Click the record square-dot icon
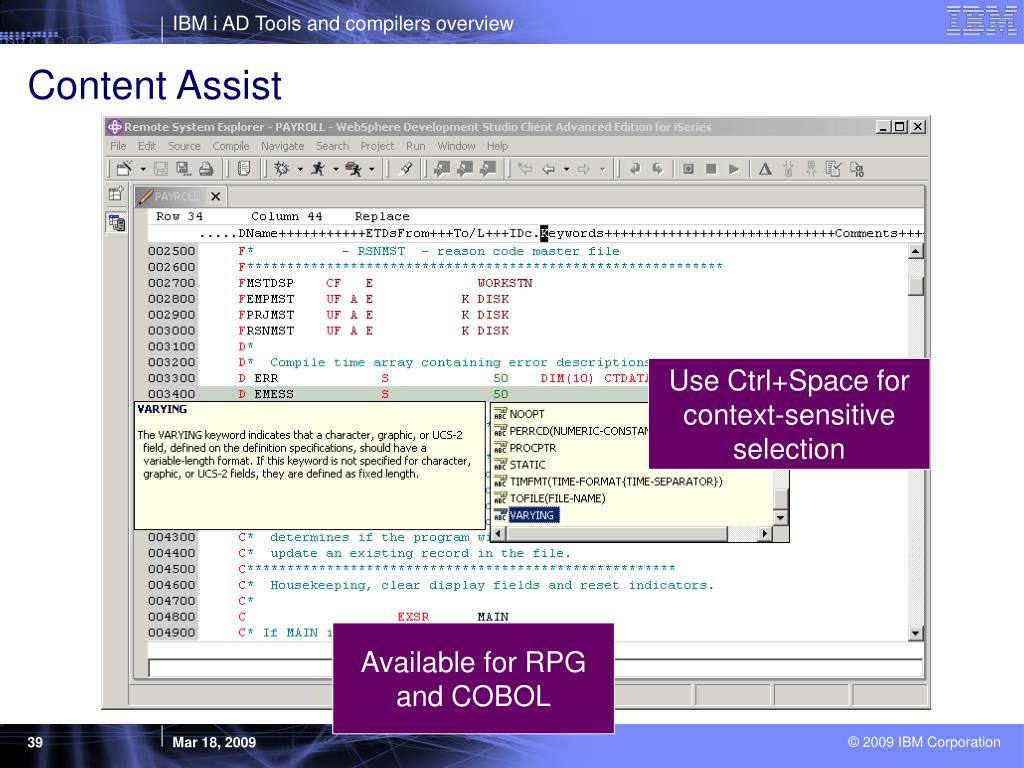 pos(688,169)
